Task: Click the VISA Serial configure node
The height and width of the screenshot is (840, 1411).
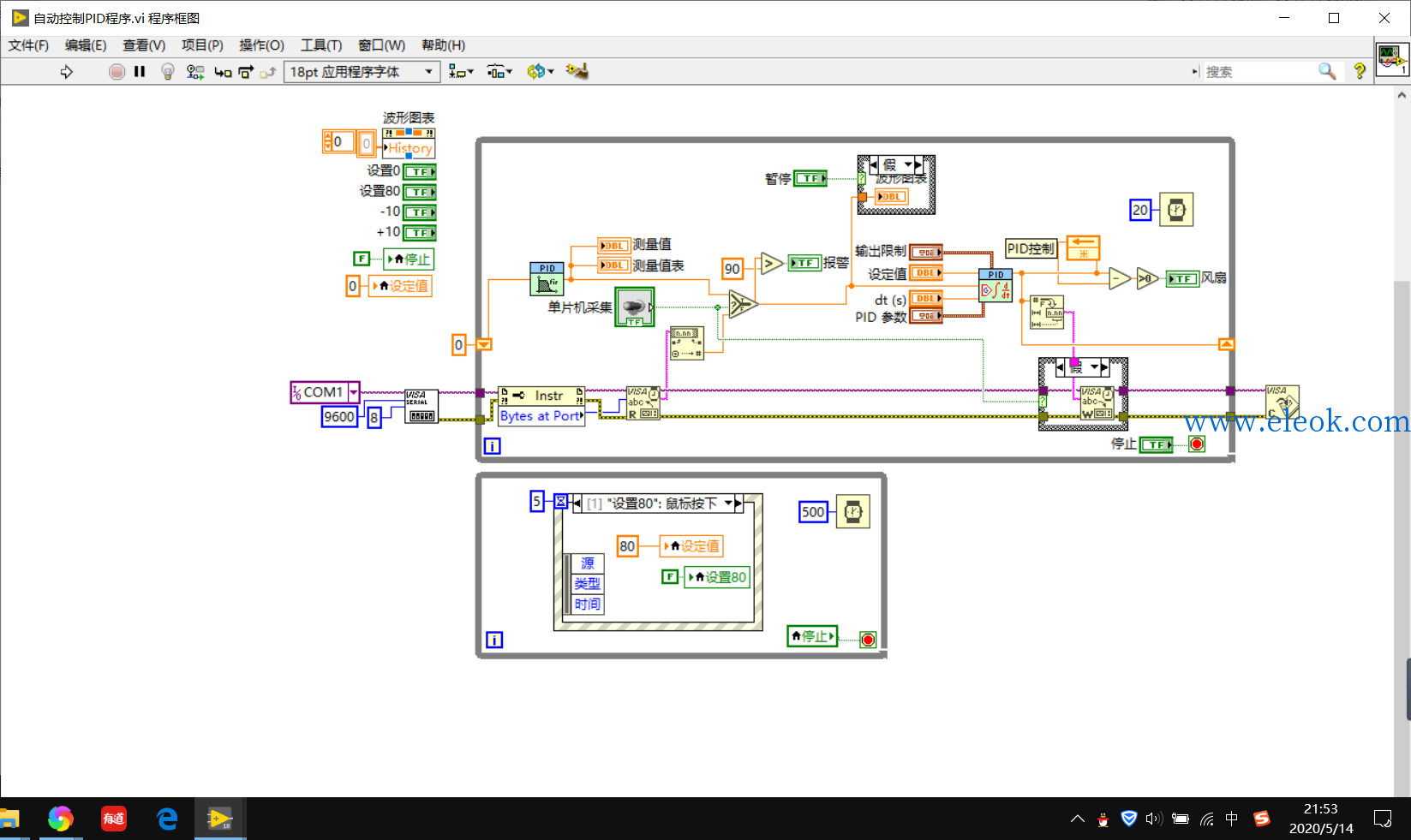Action: [x=421, y=406]
